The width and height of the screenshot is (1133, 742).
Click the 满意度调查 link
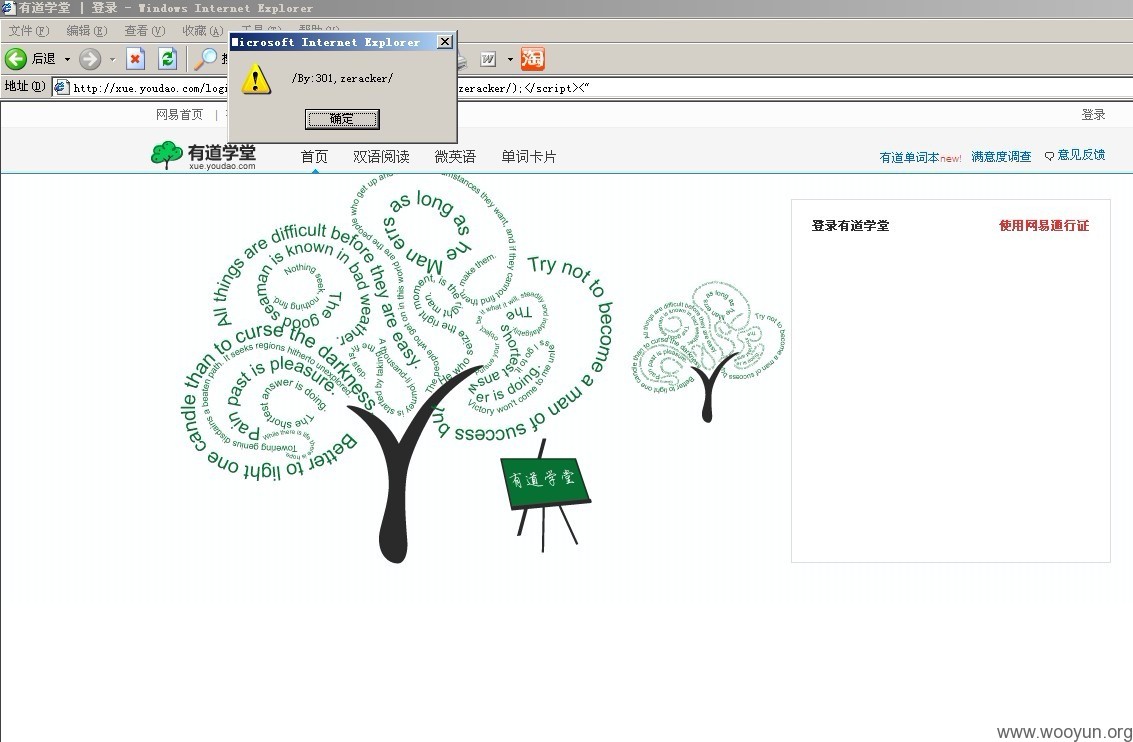pyautogui.click(x=1001, y=156)
